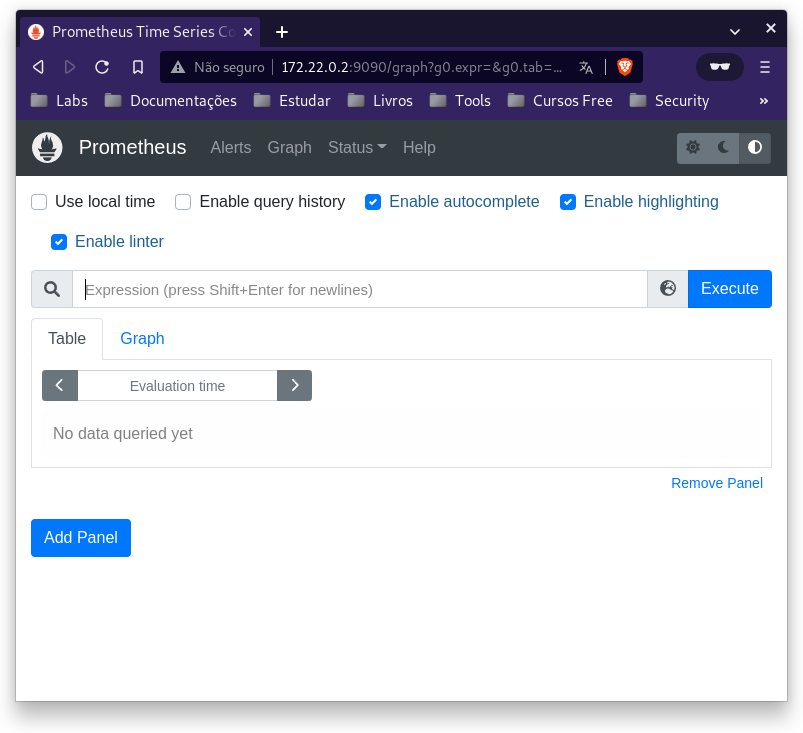Reload the page in the browser

tap(102, 67)
